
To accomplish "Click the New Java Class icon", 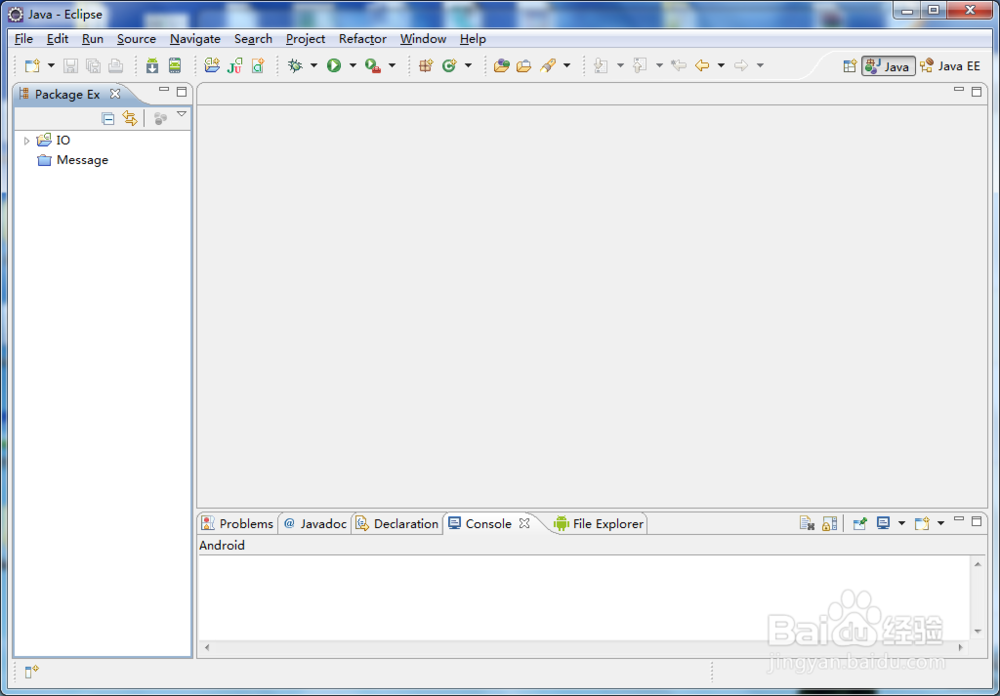I will (x=450, y=66).
